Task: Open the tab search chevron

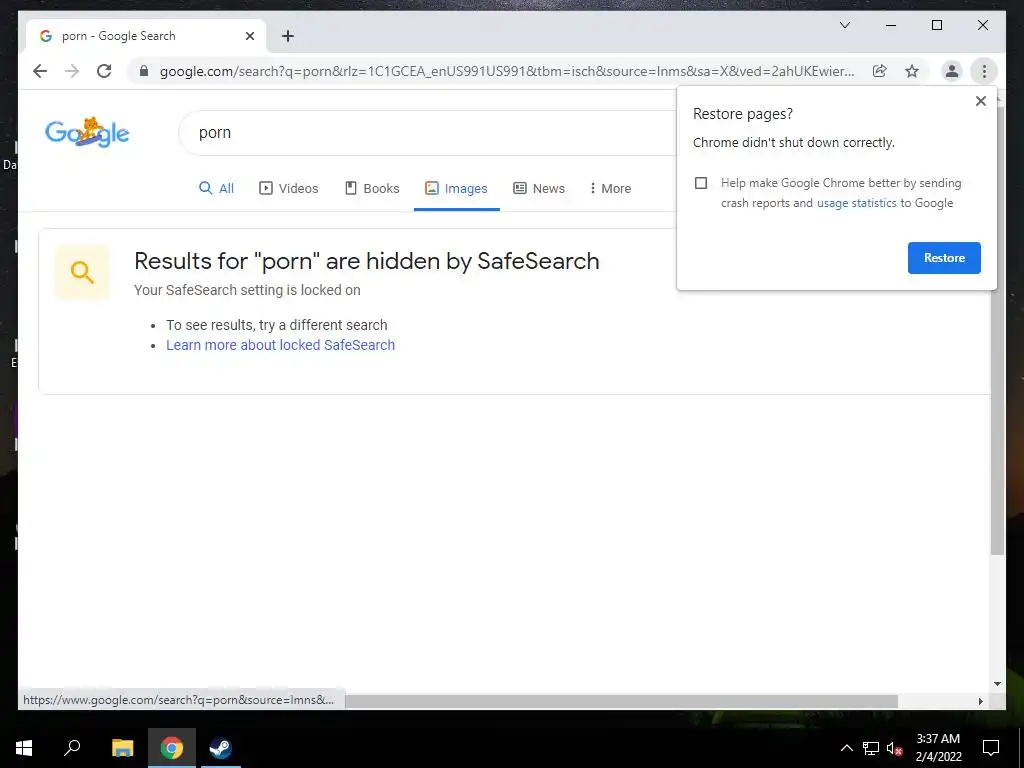Action: tap(844, 25)
